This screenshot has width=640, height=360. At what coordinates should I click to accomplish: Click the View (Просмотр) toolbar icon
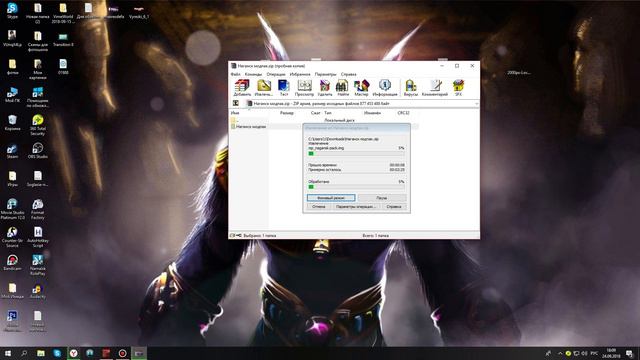click(304, 87)
